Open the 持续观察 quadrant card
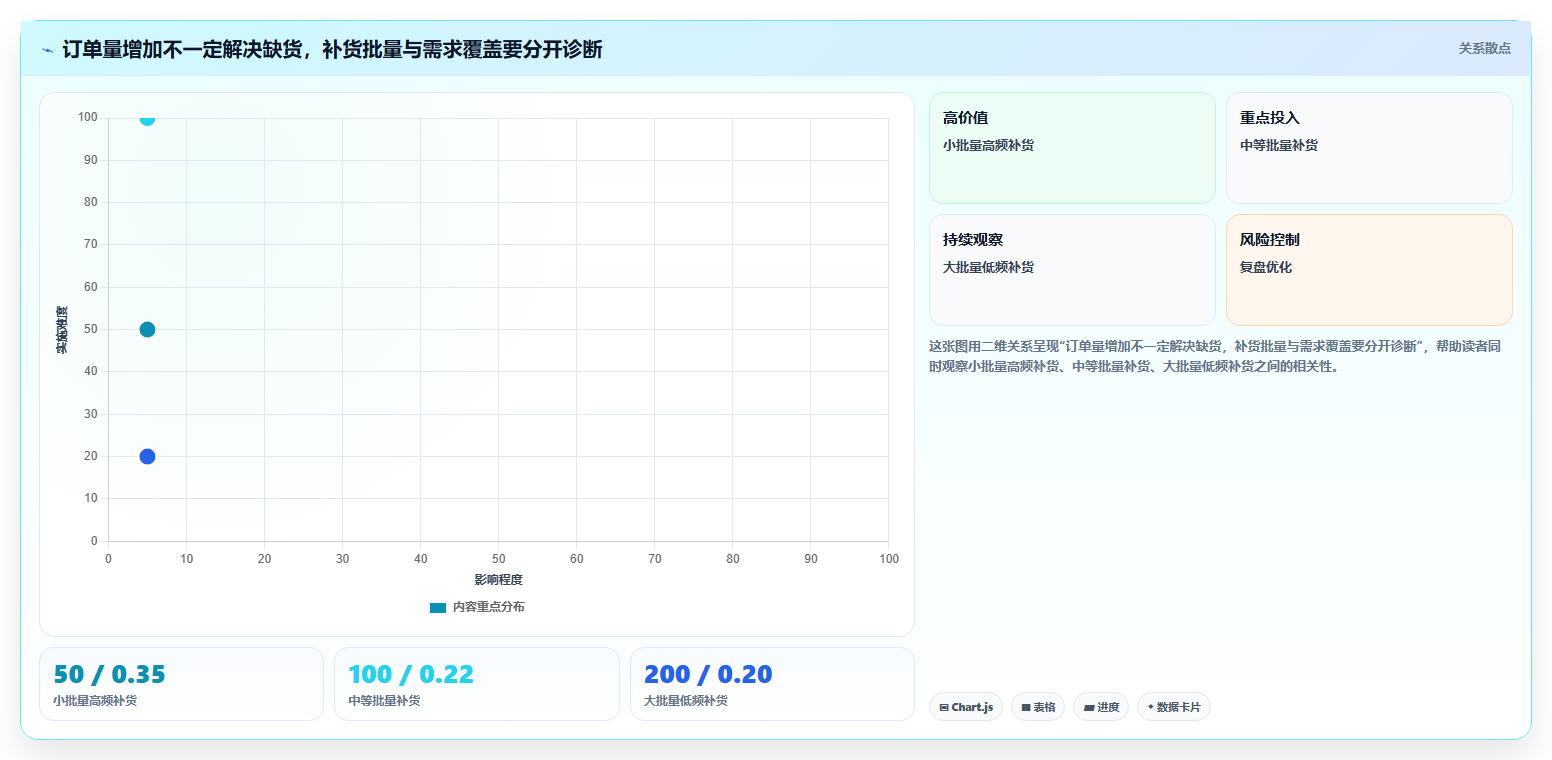 [x=1072, y=270]
